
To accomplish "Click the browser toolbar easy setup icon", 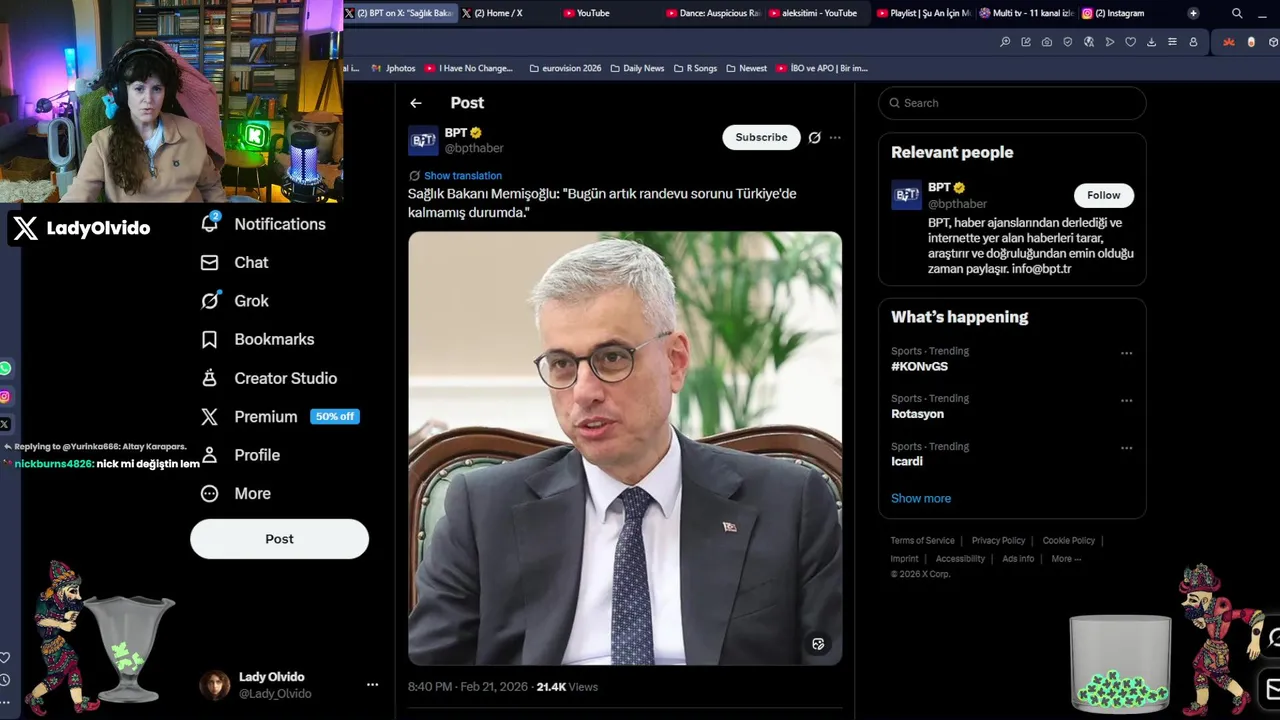I will click(x=1173, y=42).
